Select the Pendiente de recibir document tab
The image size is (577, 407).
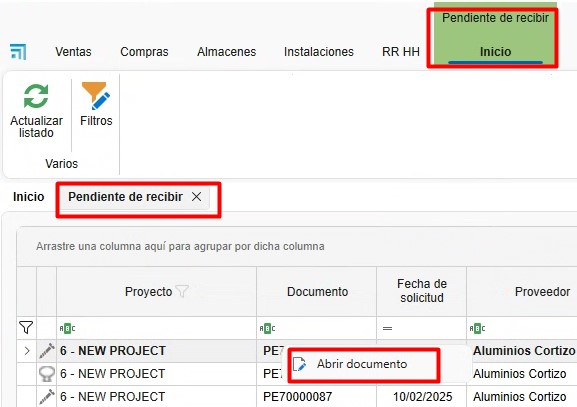click(125, 197)
